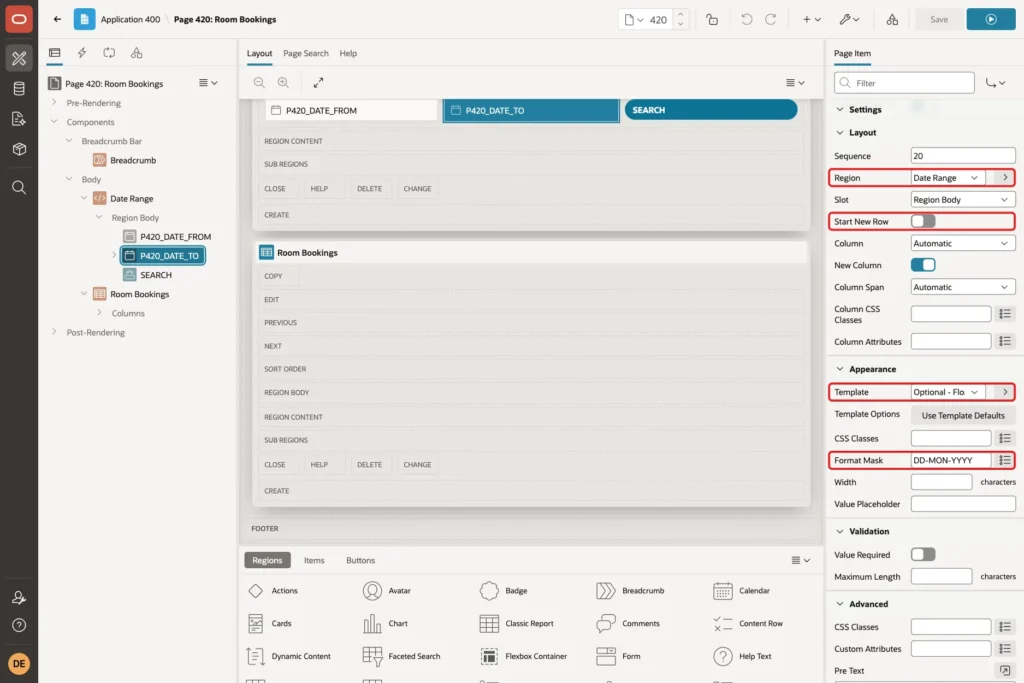Undo the last change
This screenshot has height=683, width=1024.
(x=746, y=20)
